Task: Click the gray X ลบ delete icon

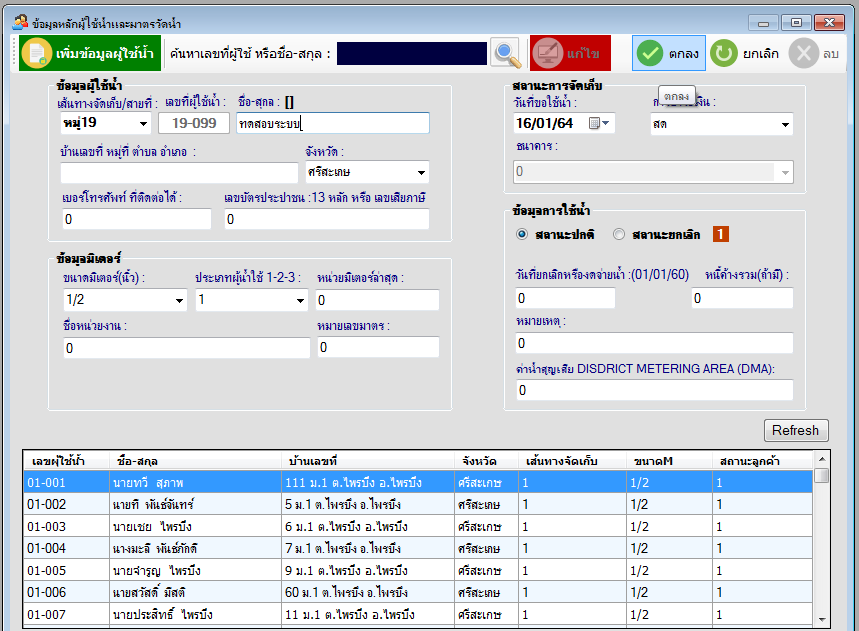Action: click(x=802, y=53)
